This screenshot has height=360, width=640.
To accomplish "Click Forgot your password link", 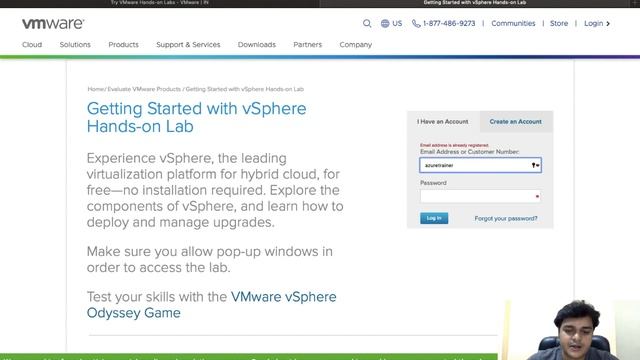I will pos(506,218).
